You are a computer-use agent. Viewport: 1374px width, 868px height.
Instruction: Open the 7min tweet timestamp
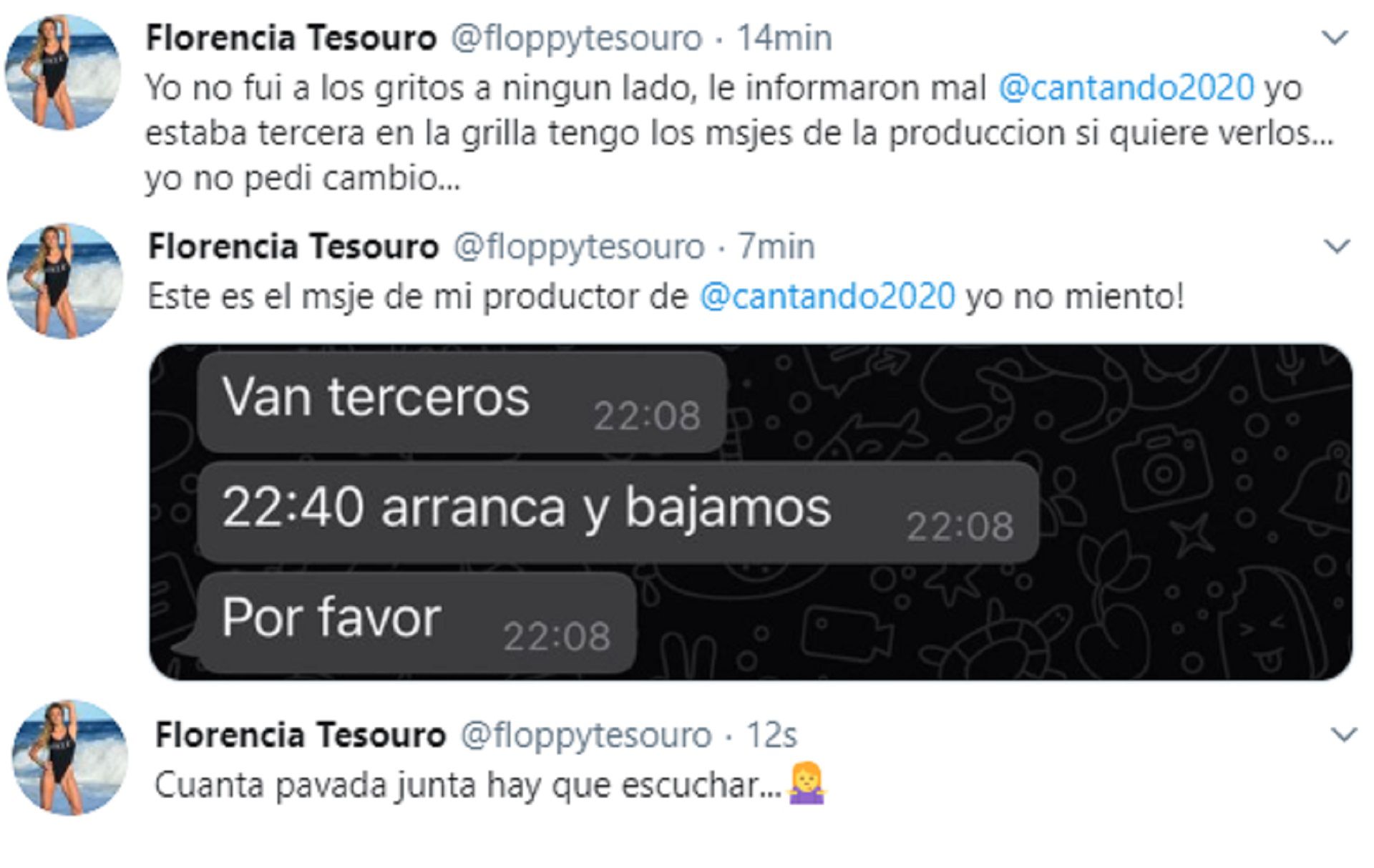click(x=776, y=247)
